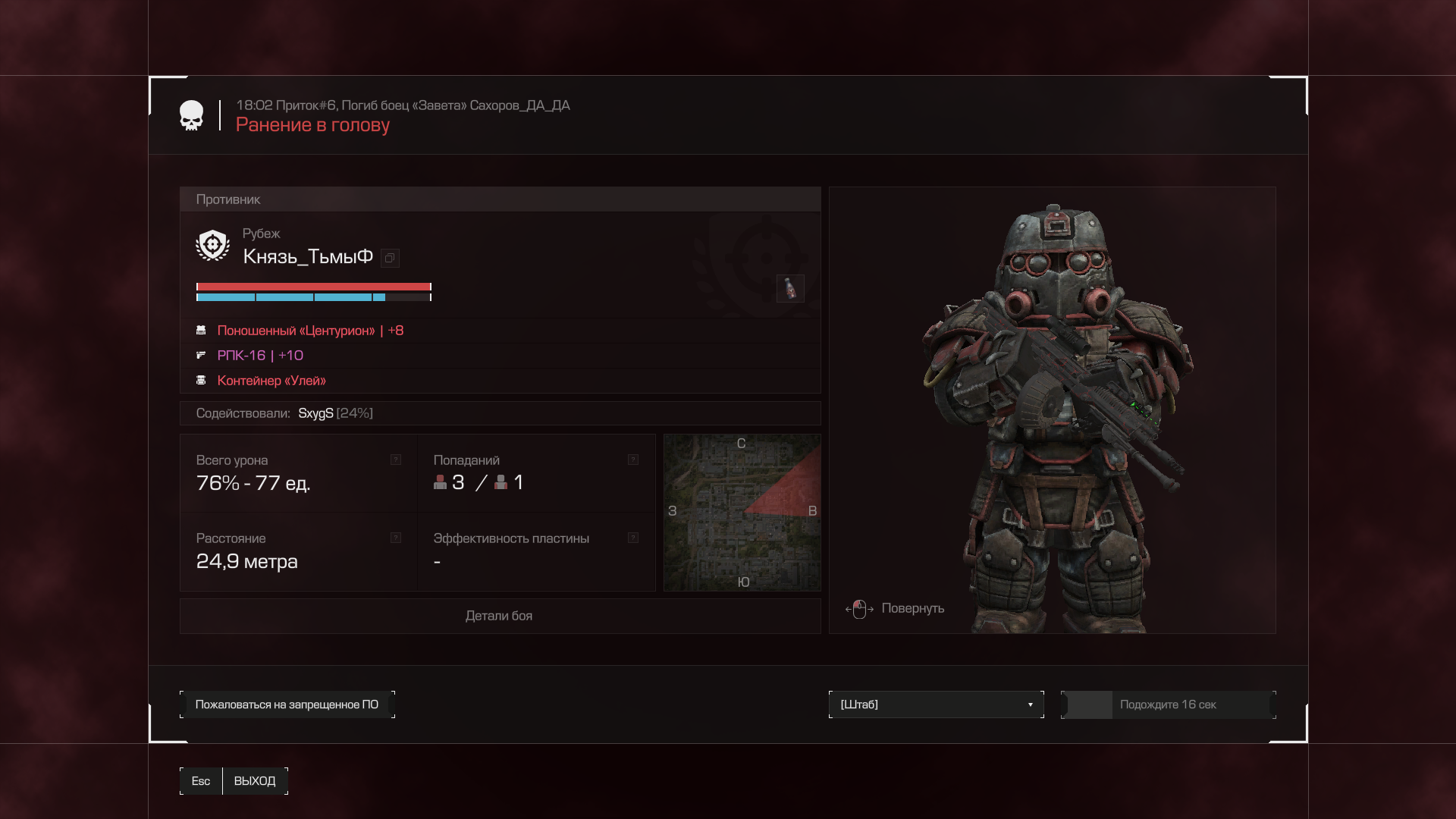Click the armor icon next to Поношенный «Центурион»
The height and width of the screenshot is (819, 1456).
tap(201, 331)
